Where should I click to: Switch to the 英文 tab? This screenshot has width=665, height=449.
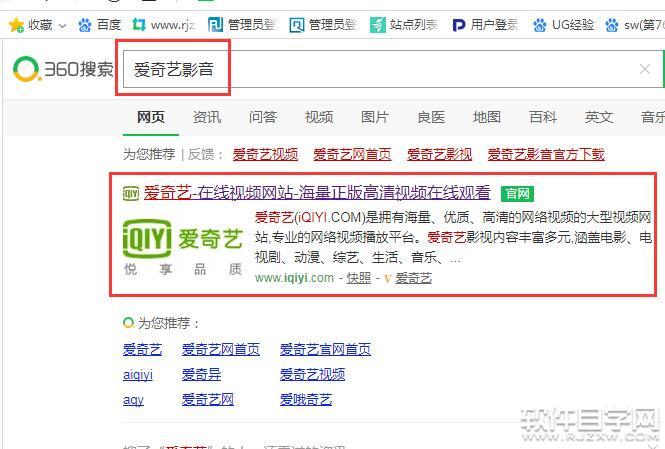point(599,117)
